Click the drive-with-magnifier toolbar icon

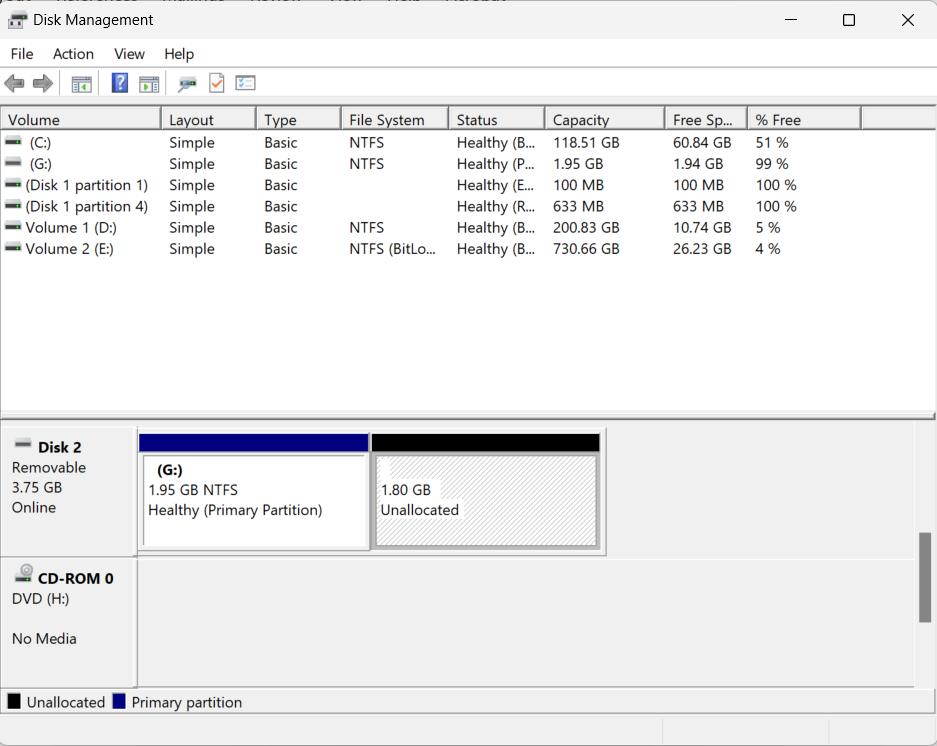[187, 84]
